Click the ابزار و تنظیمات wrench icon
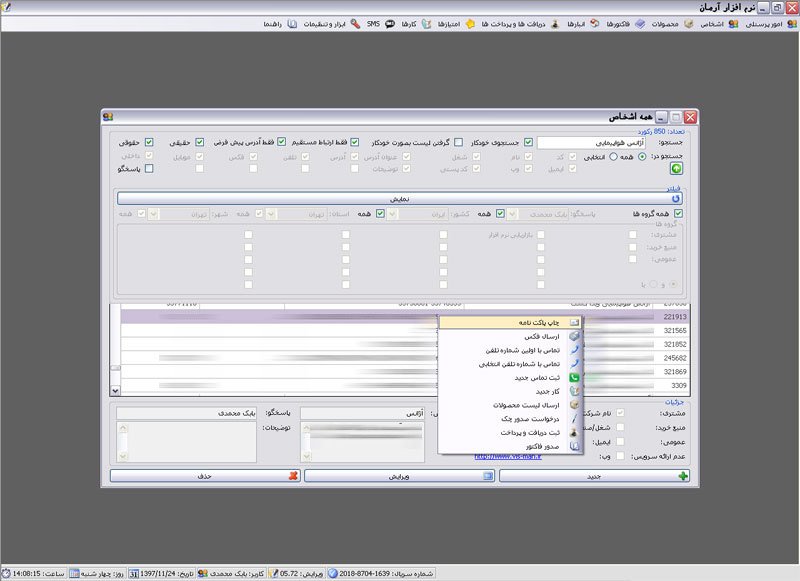The height and width of the screenshot is (581, 800). [355, 24]
